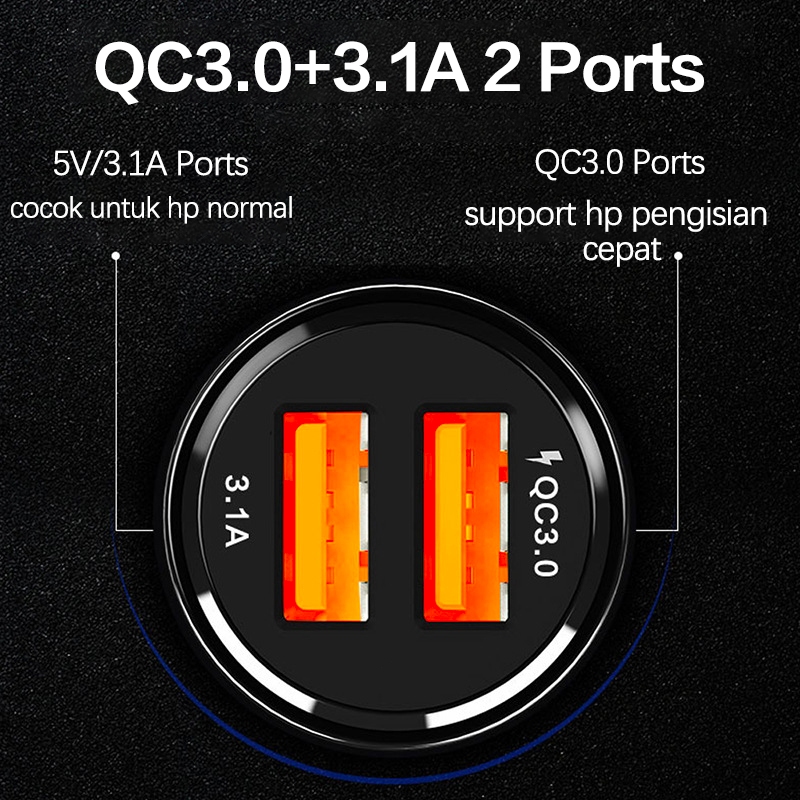Click the black divider between the USB ports

(x=395, y=517)
